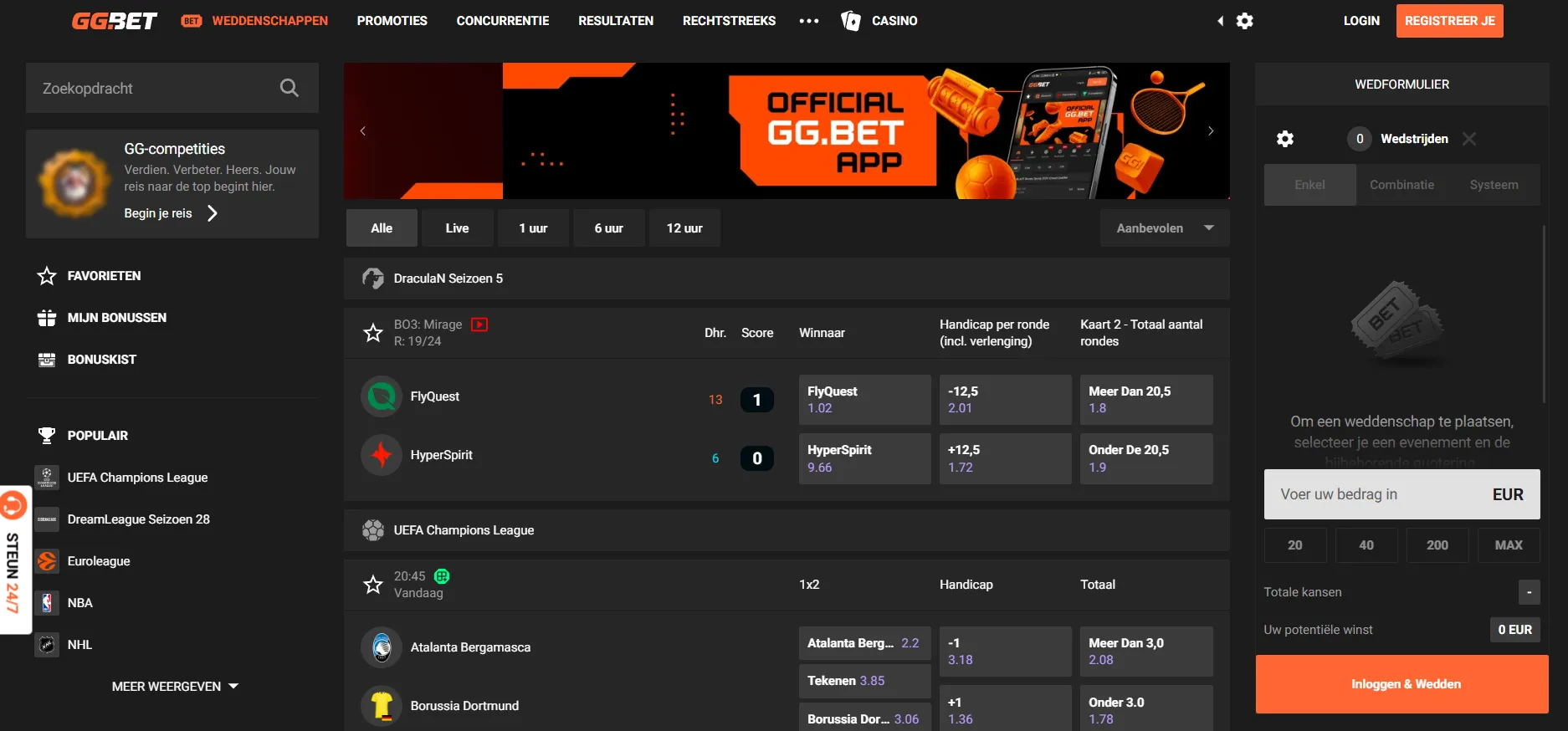Switch to the Combinatie bet tab

tap(1401, 185)
